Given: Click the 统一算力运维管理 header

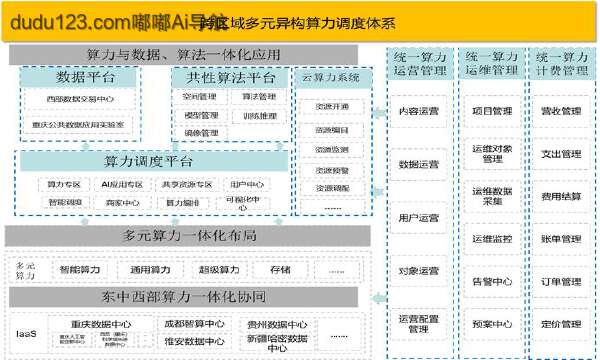Looking at the screenshot, I should [x=492, y=64].
